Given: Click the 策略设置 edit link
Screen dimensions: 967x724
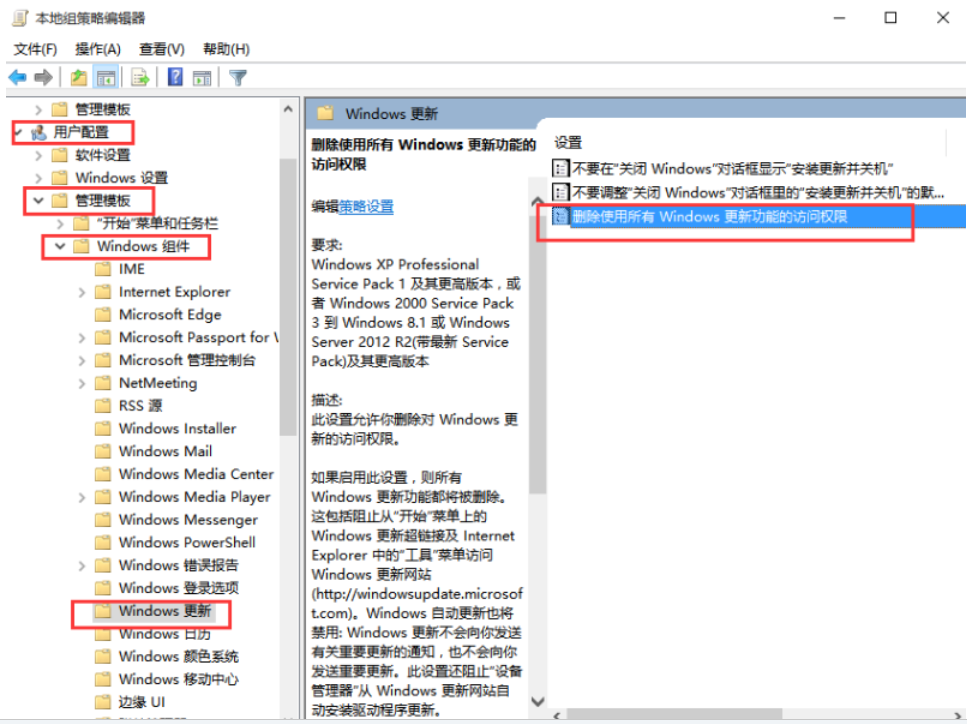Looking at the screenshot, I should [x=365, y=206].
